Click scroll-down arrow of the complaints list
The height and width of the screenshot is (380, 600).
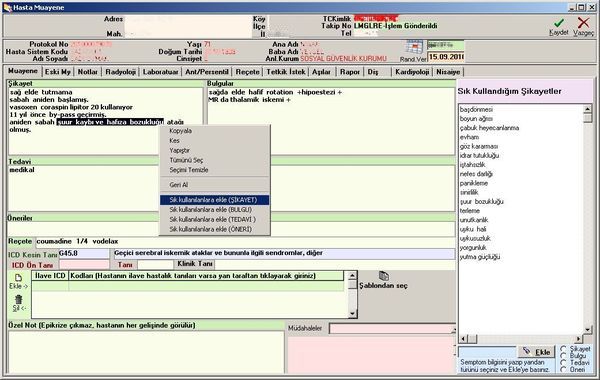(587, 330)
